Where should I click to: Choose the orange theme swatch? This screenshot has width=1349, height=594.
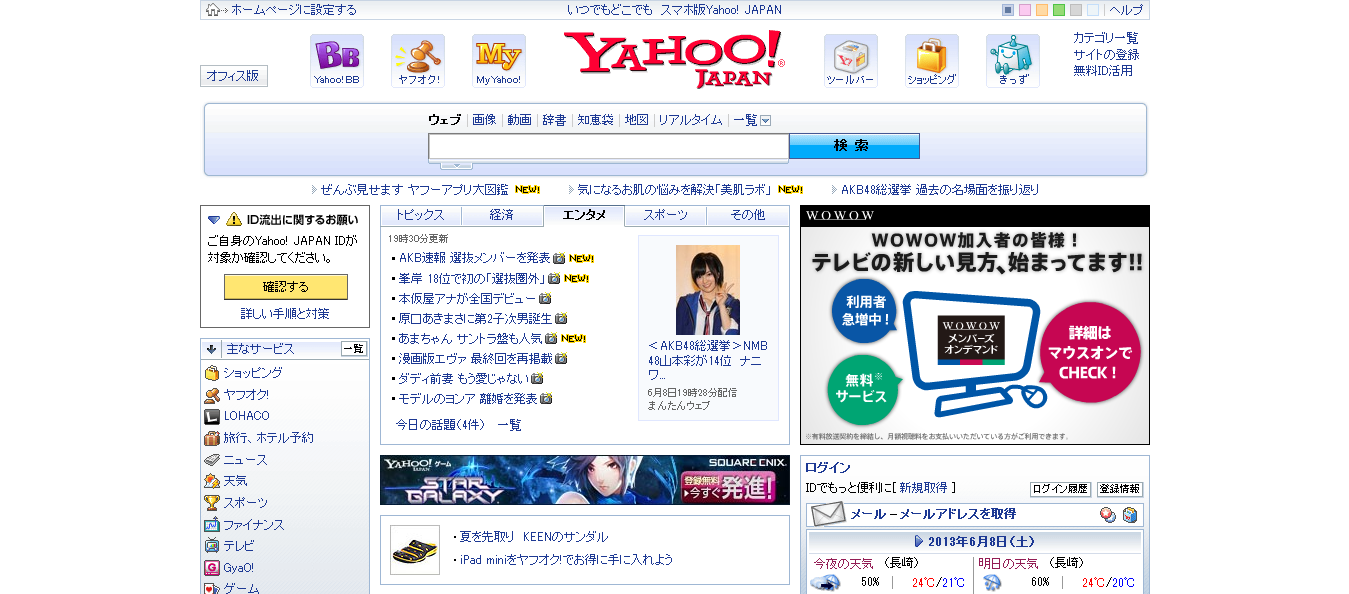tap(1042, 10)
